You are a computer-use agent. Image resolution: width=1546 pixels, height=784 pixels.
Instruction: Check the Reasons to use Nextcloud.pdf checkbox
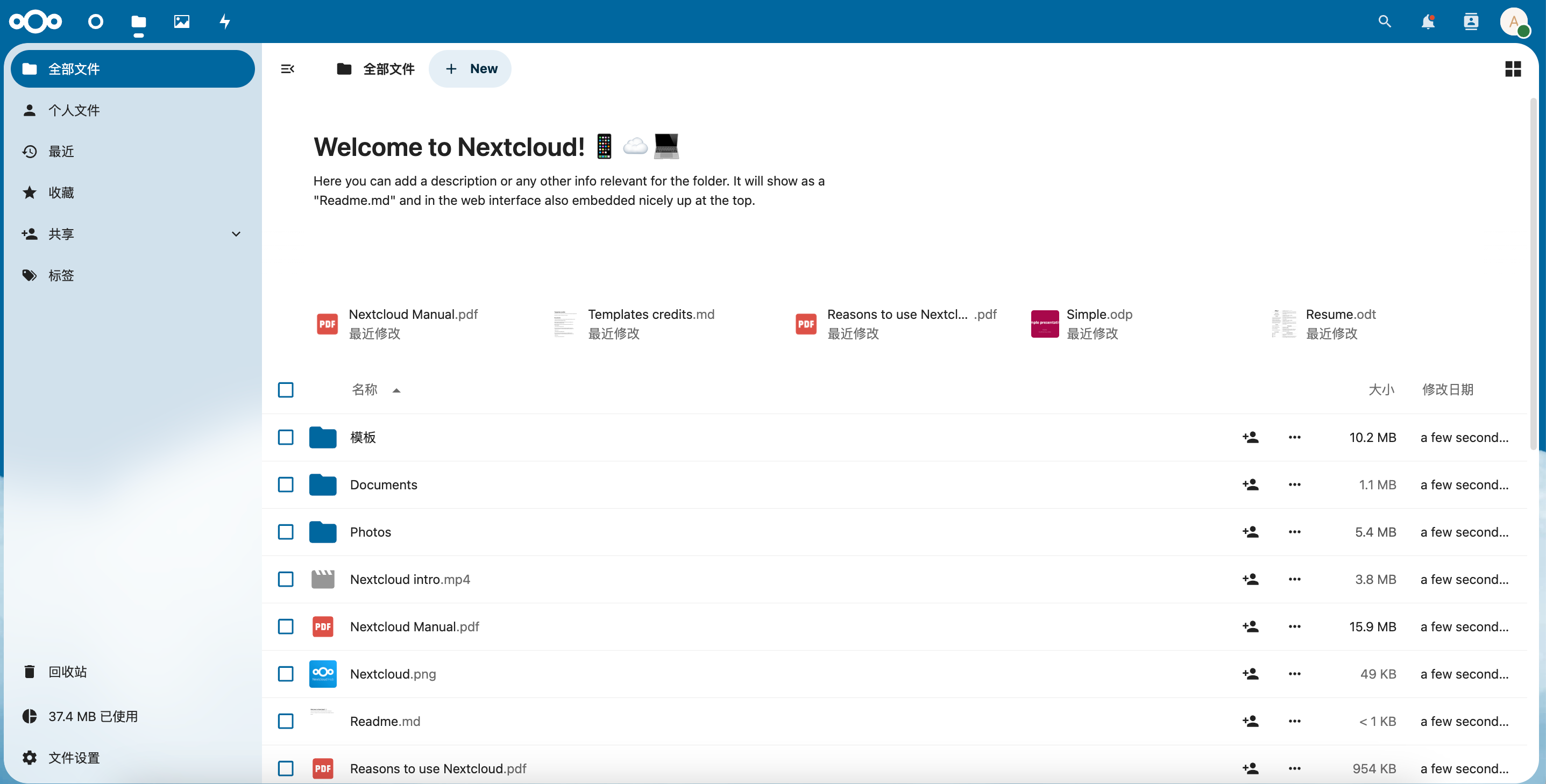[x=286, y=769]
